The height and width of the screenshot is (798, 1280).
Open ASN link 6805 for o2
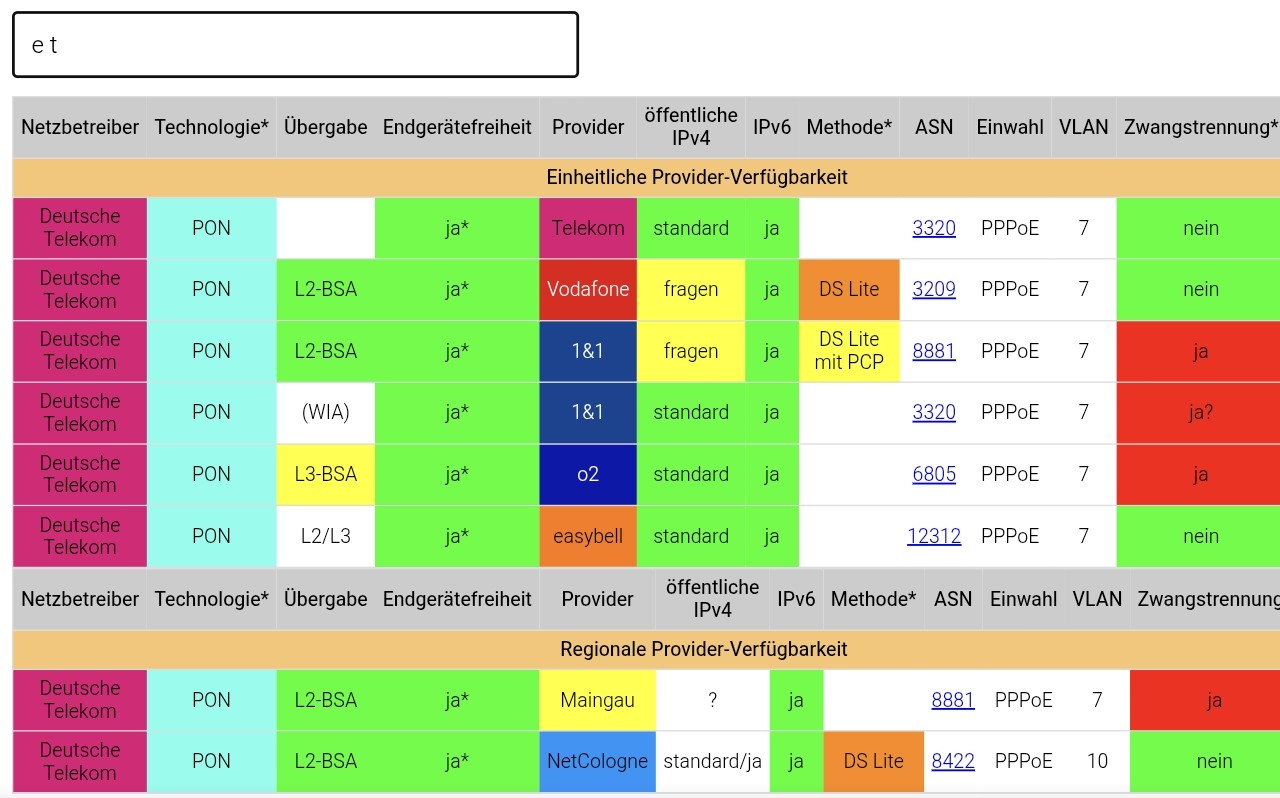coord(934,474)
